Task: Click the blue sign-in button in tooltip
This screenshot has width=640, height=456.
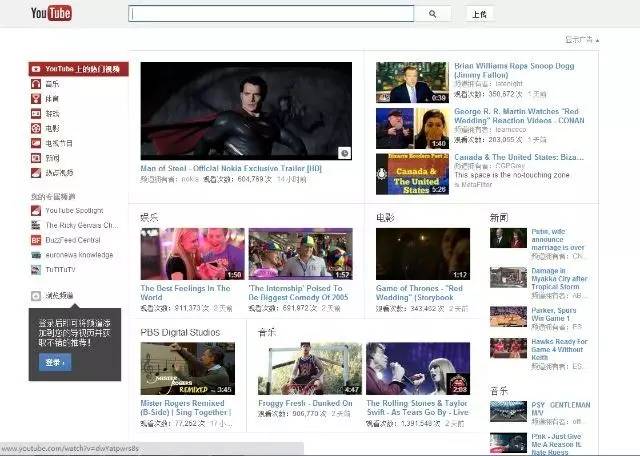Action: point(55,362)
